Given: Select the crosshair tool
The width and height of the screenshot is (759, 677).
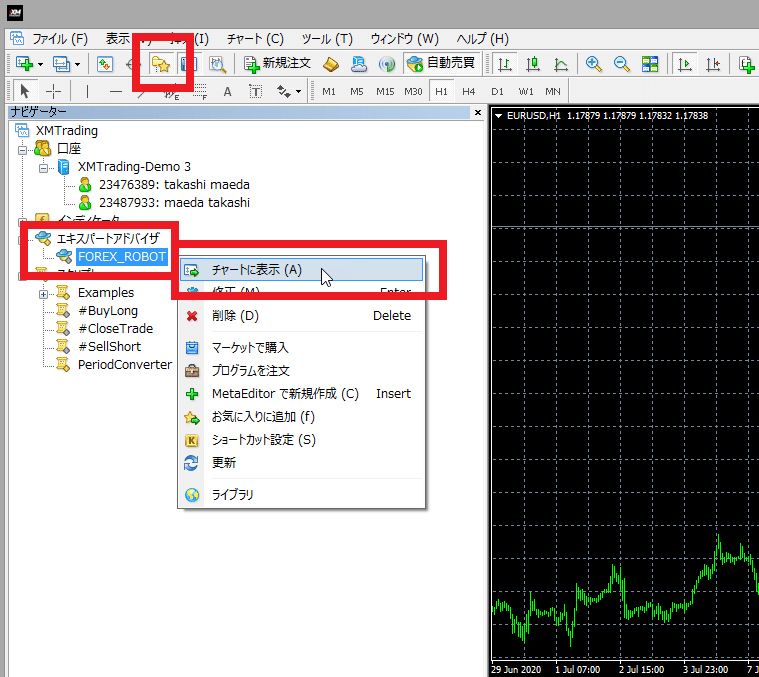Looking at the screenshot, I should (x=53, y=91).
